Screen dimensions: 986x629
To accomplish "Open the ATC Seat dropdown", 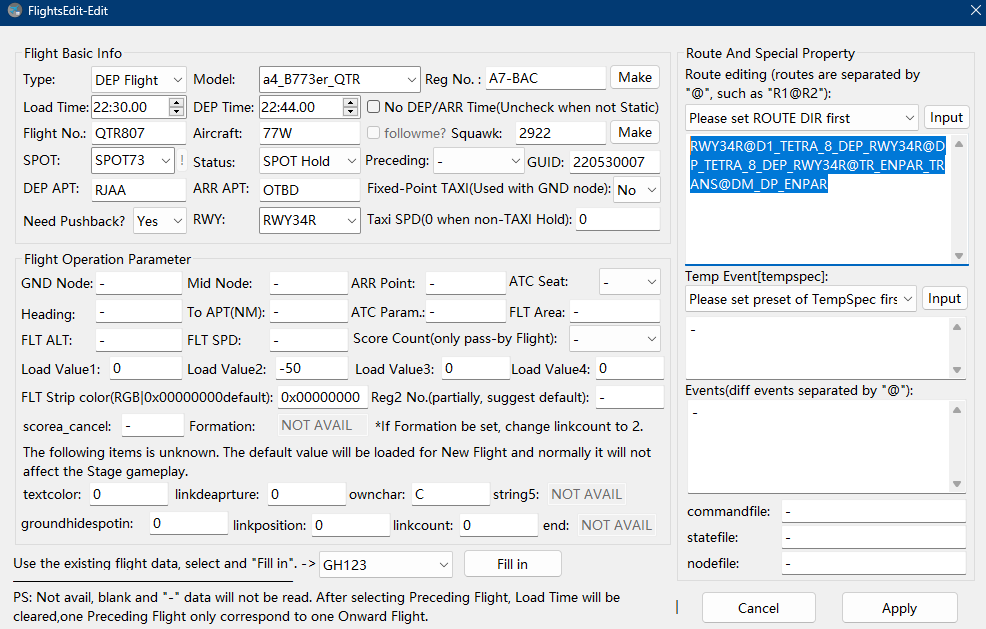I will click(629, 282).
